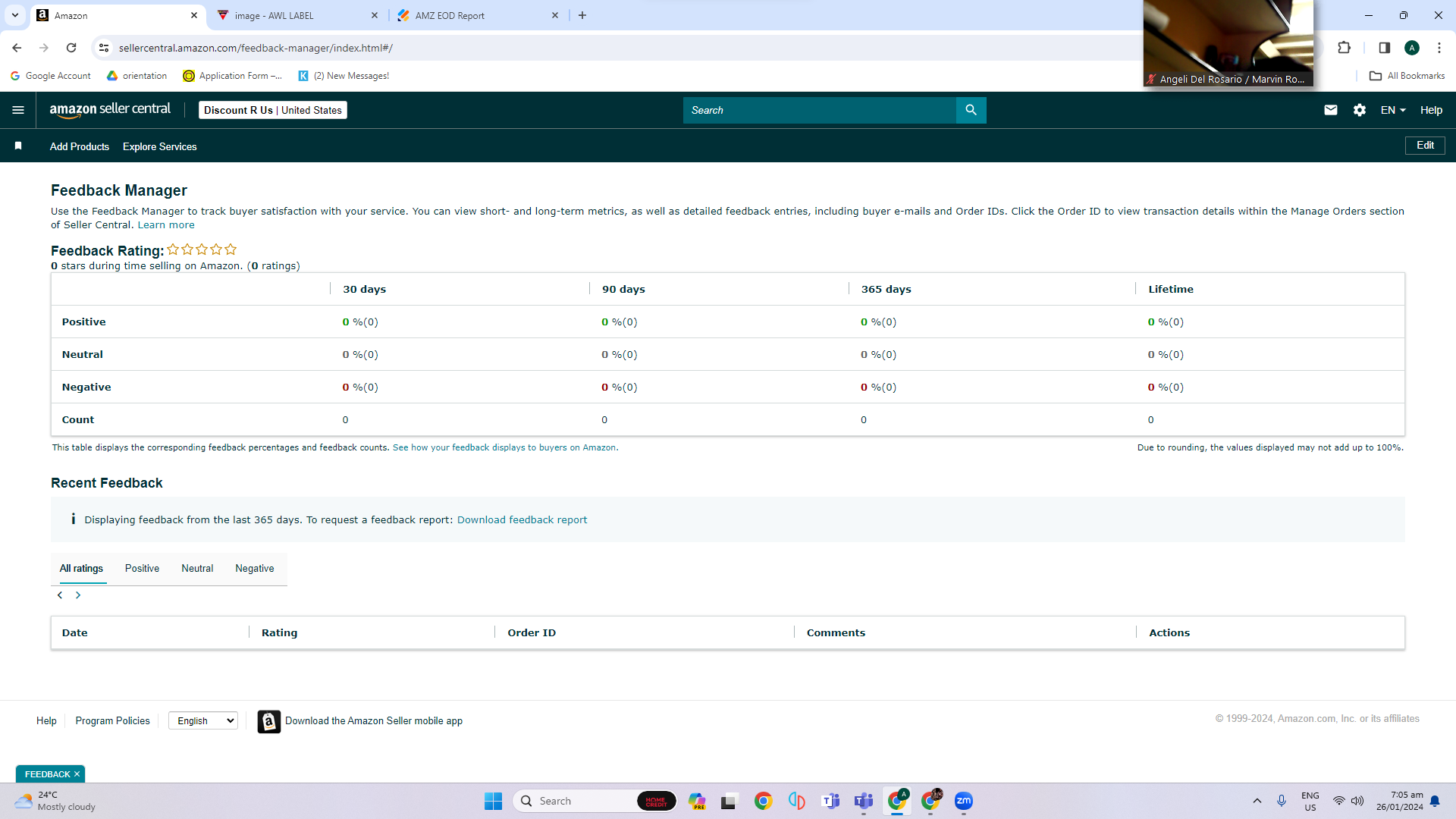1456x819 pixels.
Task: Click the Seller Central search field
Action: 820,110
